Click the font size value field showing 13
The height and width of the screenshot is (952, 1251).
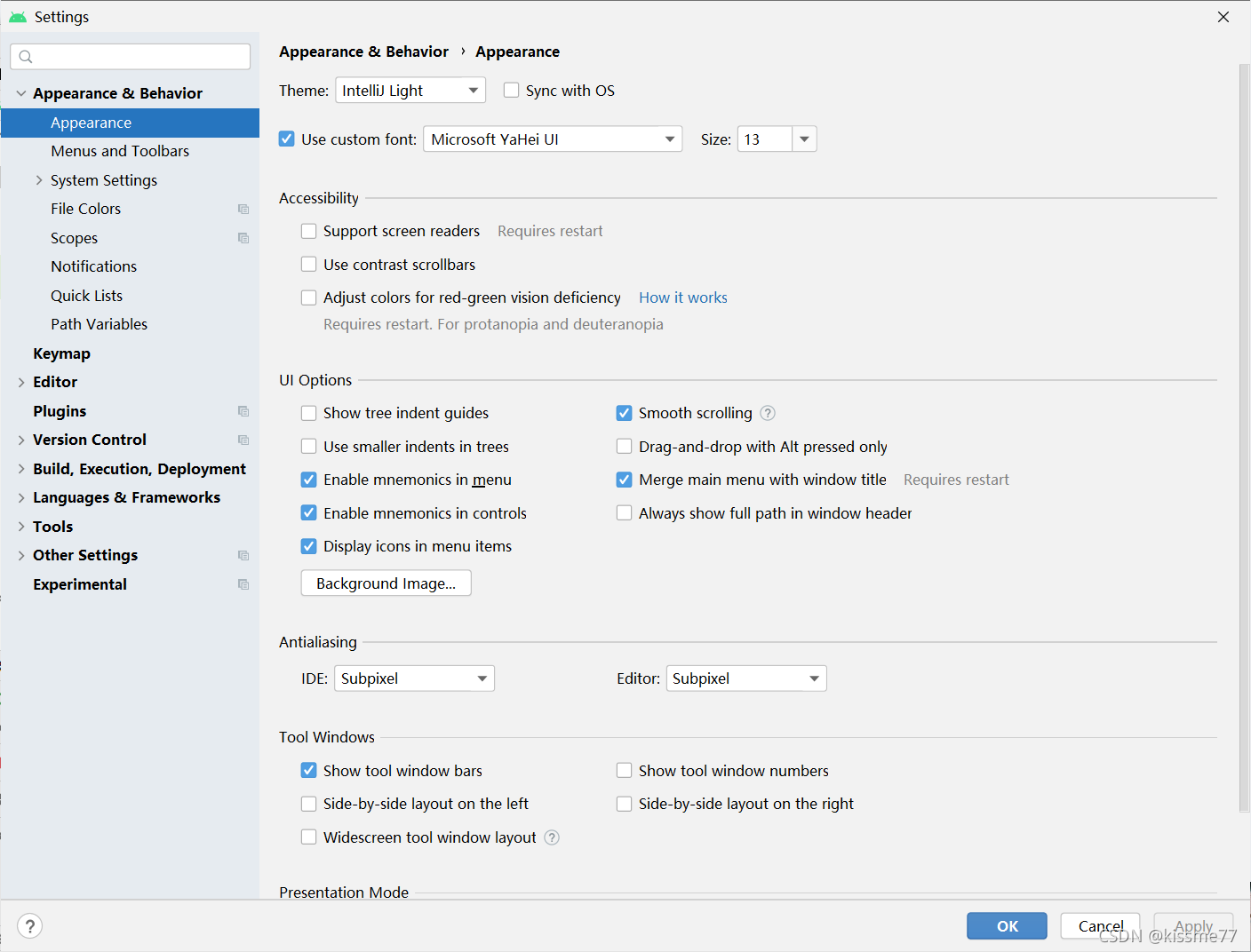[x=764, y=139]
